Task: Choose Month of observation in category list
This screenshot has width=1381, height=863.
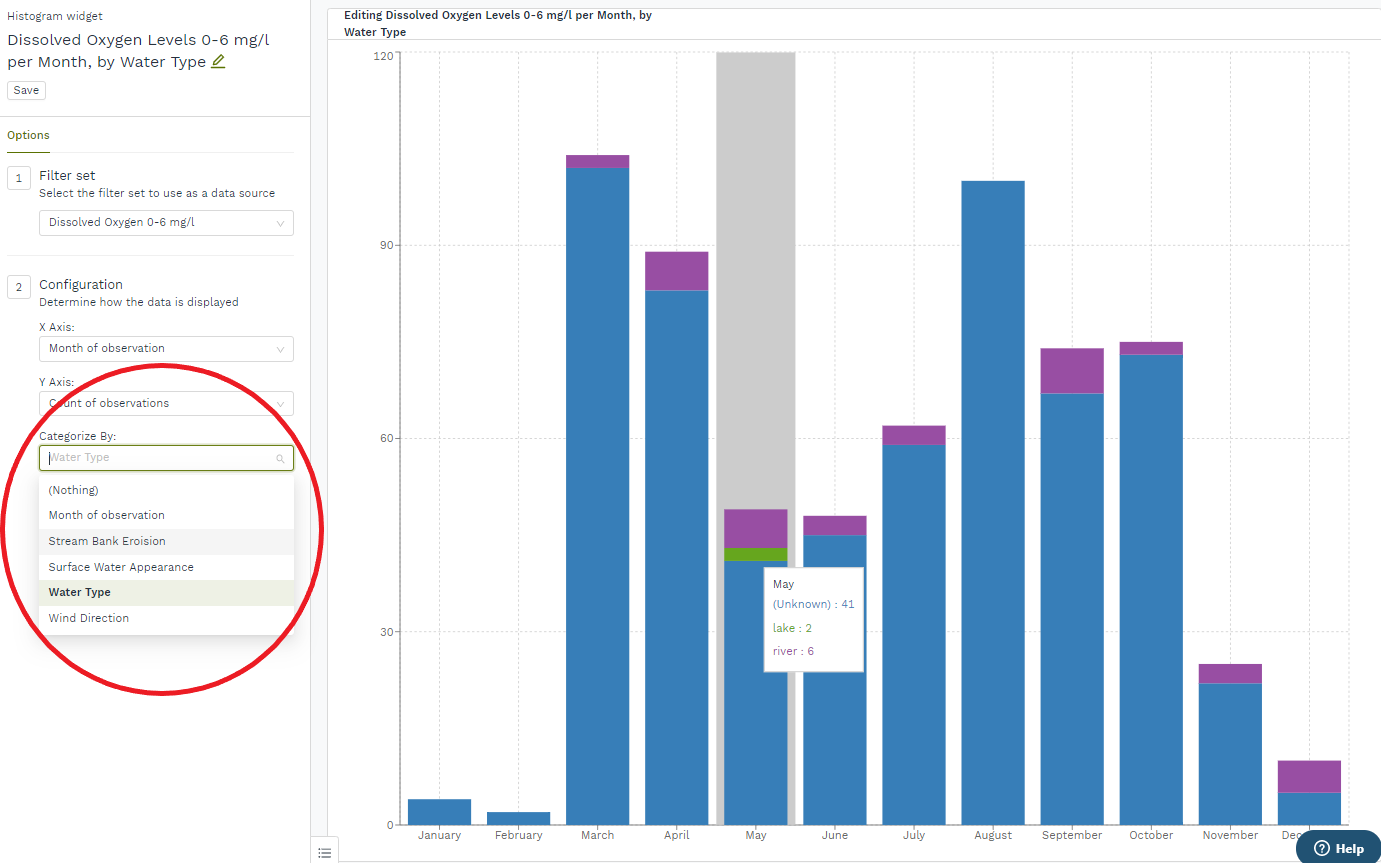Action: pyautogui.click(x=107, y=515)
